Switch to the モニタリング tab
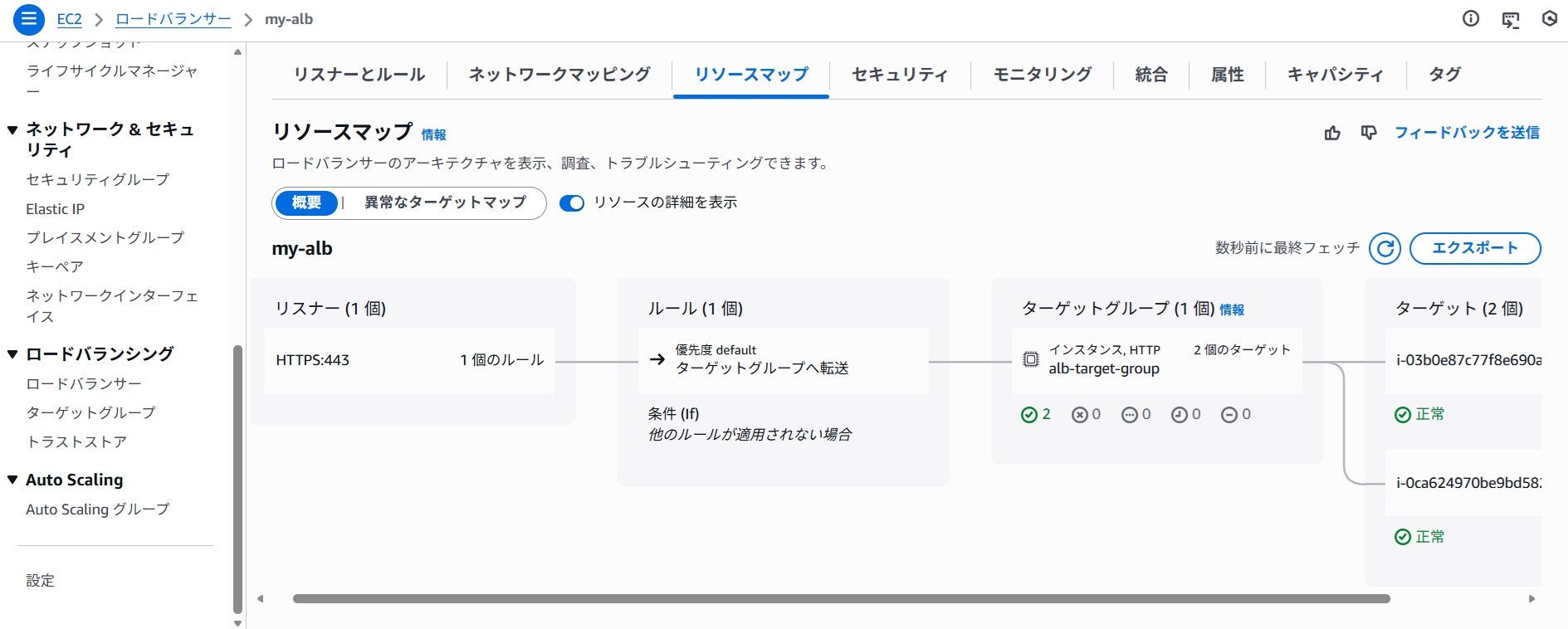The width and height of the screenshot is (1568, 629). pyautogui.click(x=1043, y=75)
